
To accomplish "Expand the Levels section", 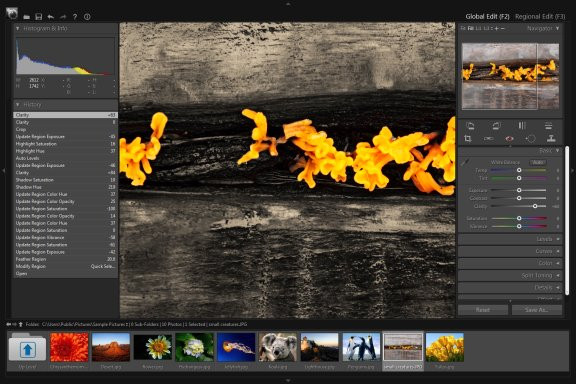I will click(510, 239).
